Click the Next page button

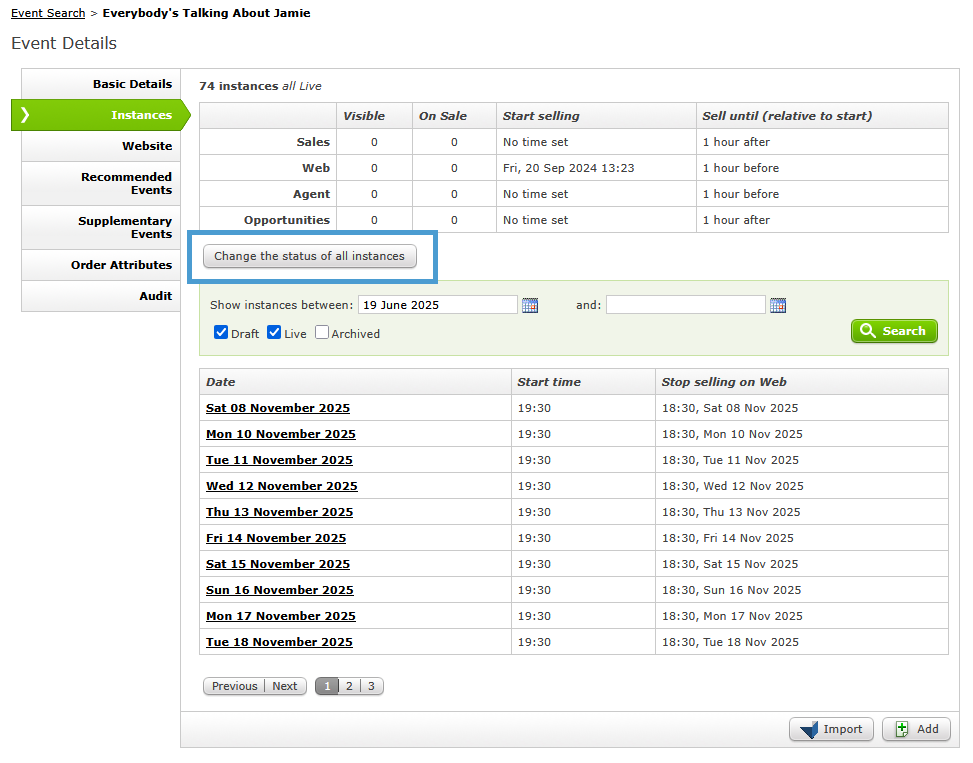coord(285,686)
